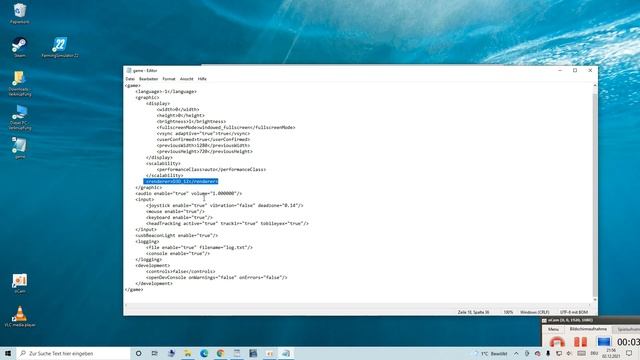Viewport: 640px width, 360px height.
Task: Click the language tag line
Action: click(166, 91)
